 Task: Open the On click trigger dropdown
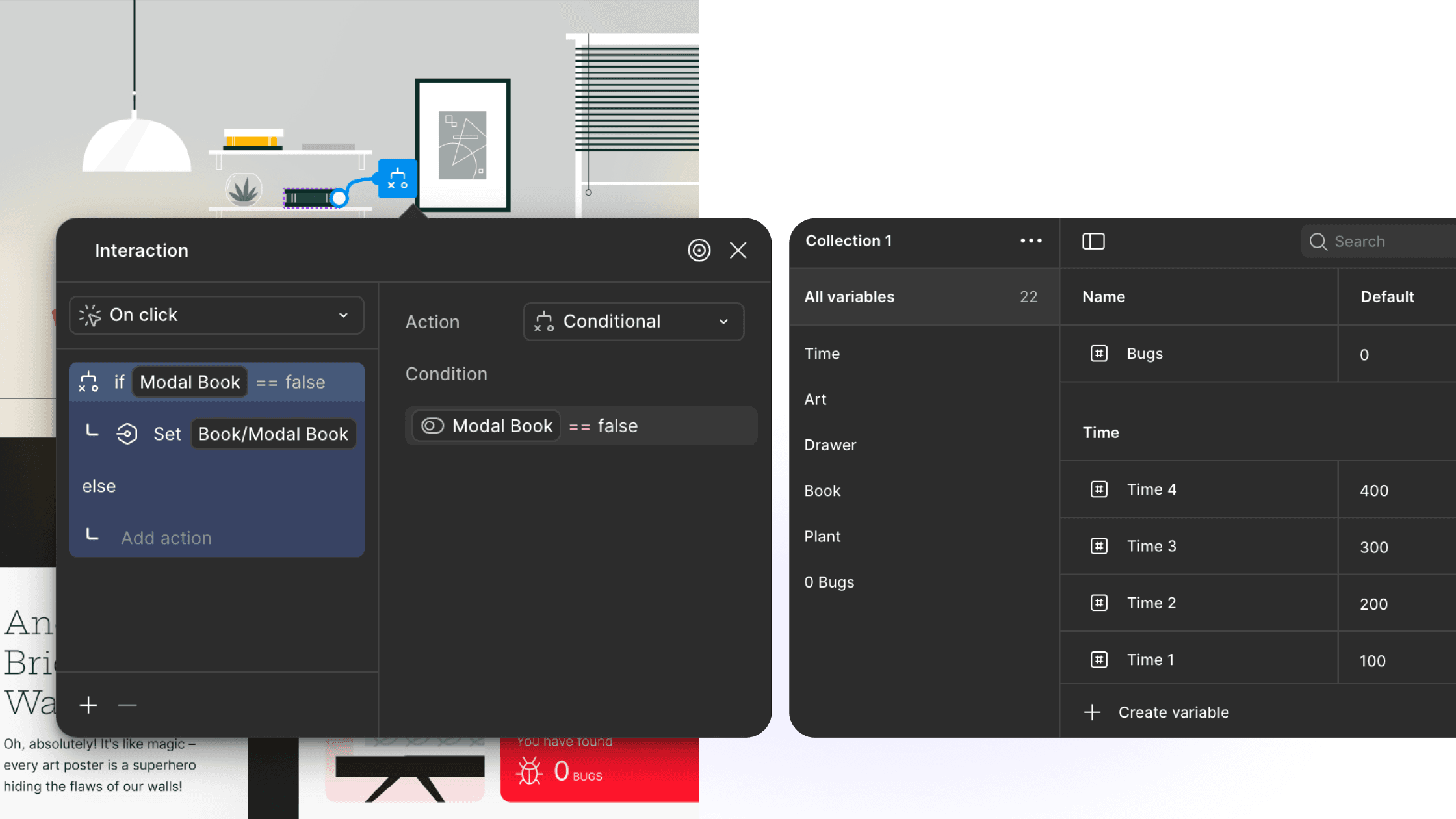[216, 315]
